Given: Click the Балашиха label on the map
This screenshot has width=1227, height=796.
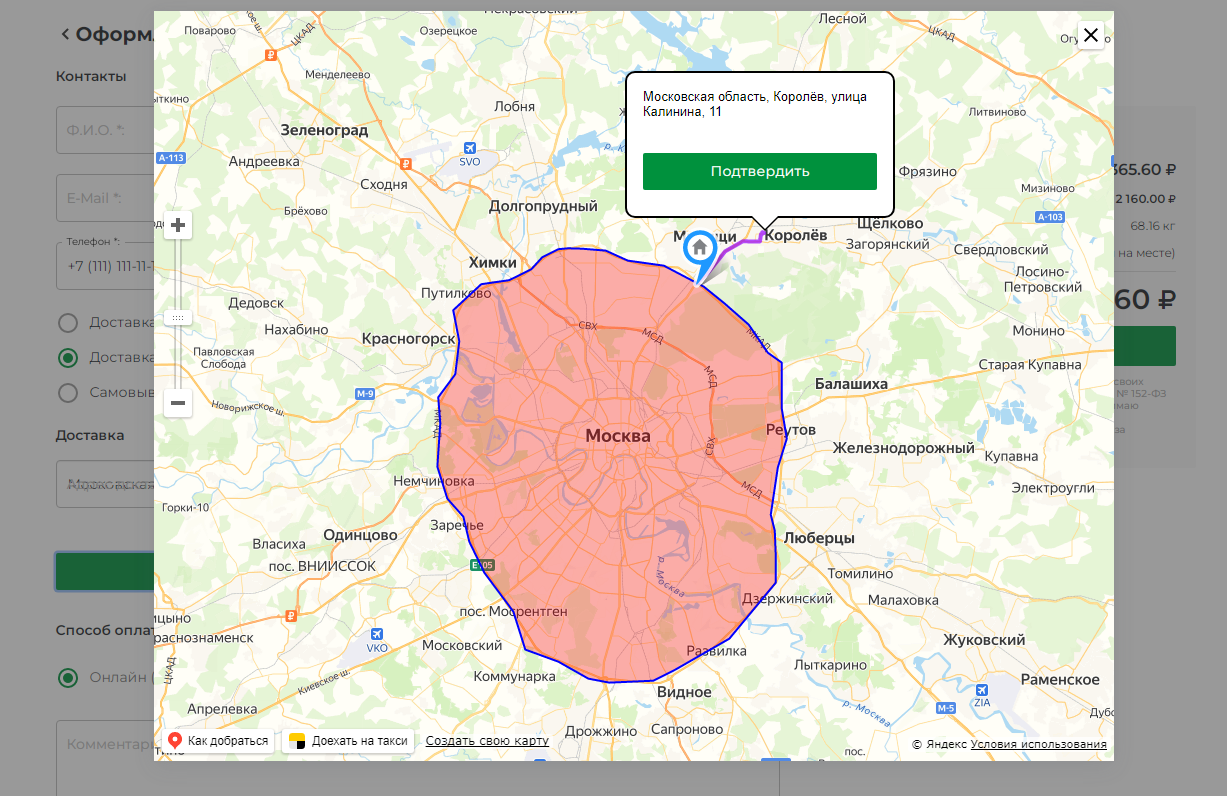Looking at the screenshot, I should coord(851,383).
